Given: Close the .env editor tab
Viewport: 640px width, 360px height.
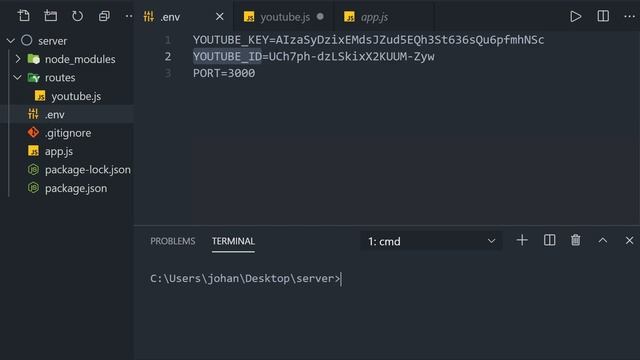Looking at the screenshot, I should (220, 17).
